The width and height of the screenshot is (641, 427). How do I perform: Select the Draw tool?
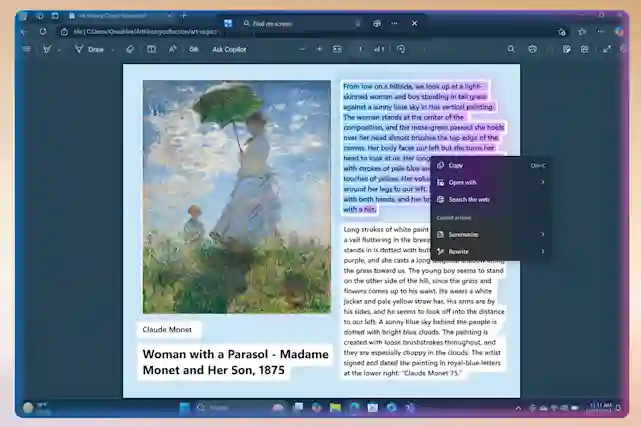coord(90,49)
